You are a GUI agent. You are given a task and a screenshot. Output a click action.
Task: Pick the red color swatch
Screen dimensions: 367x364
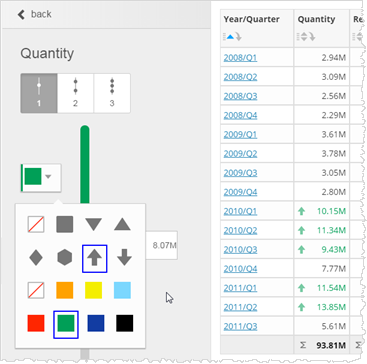pos(36,323)
